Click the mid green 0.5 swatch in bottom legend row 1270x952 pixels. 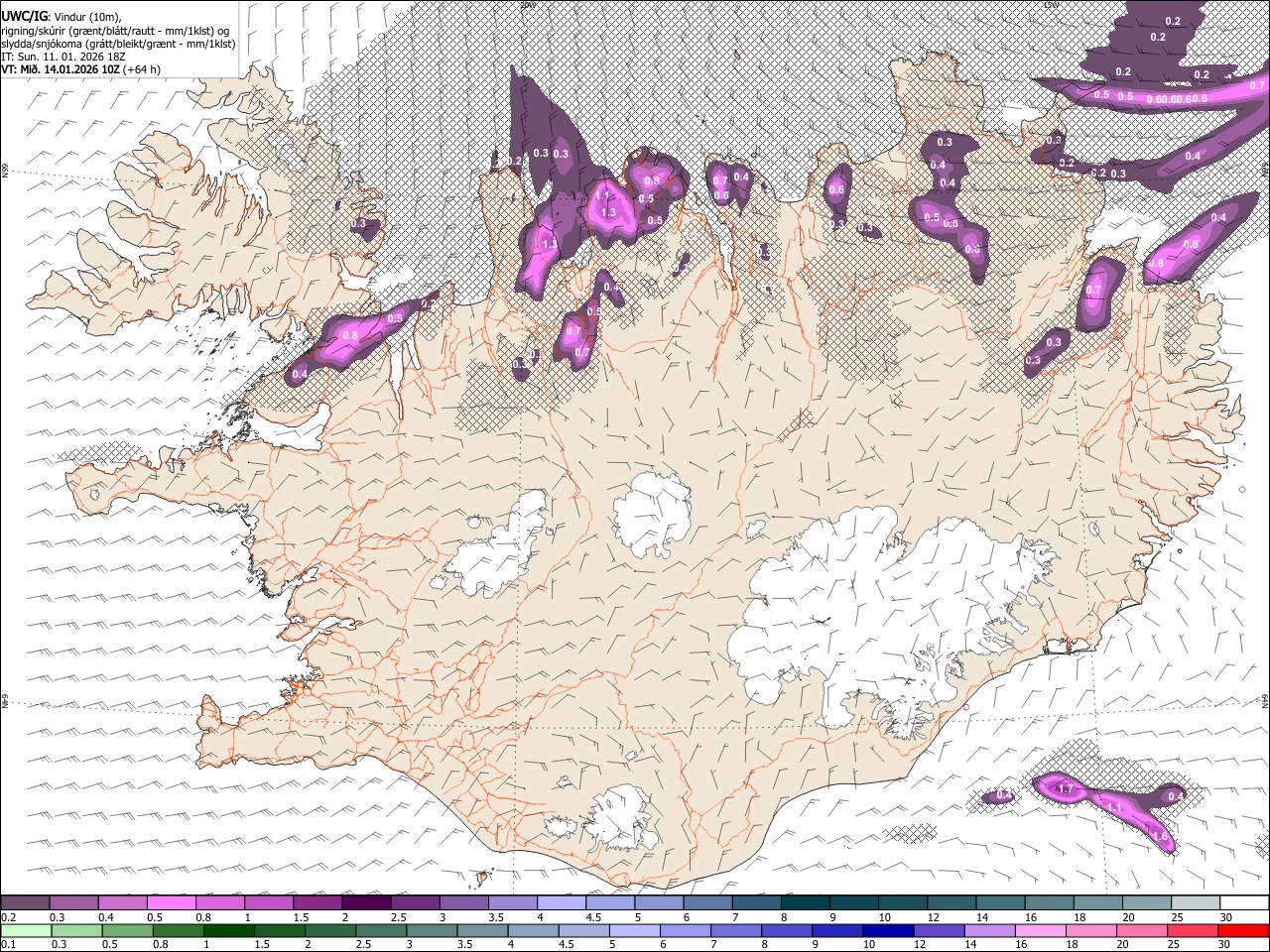(127, 930)
